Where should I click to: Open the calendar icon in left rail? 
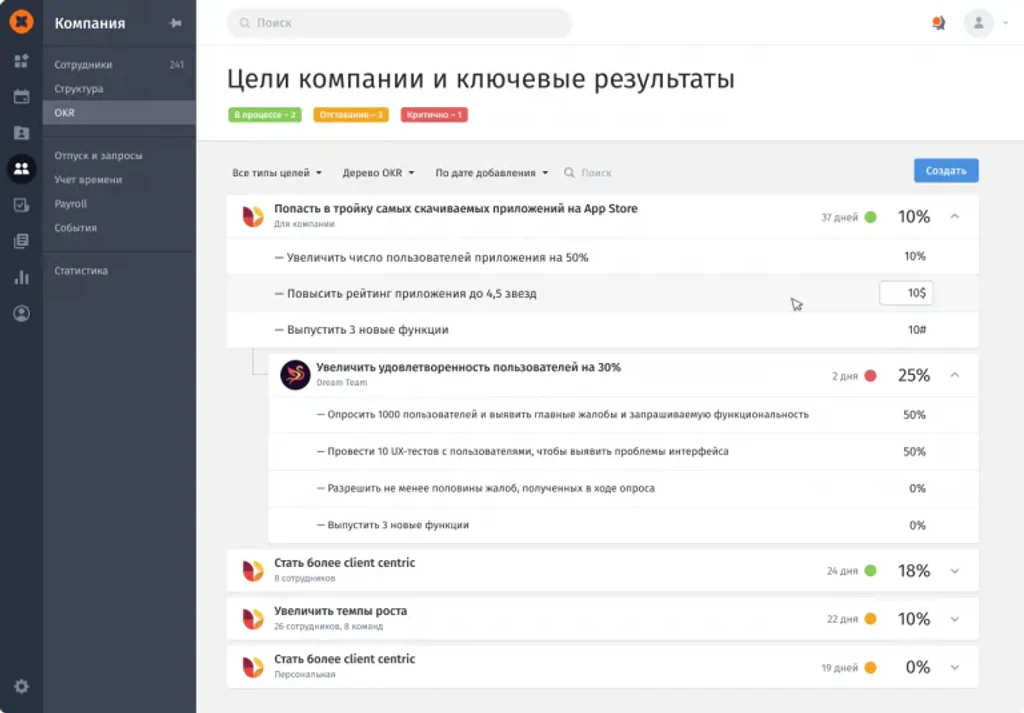(x=21, y=97)
